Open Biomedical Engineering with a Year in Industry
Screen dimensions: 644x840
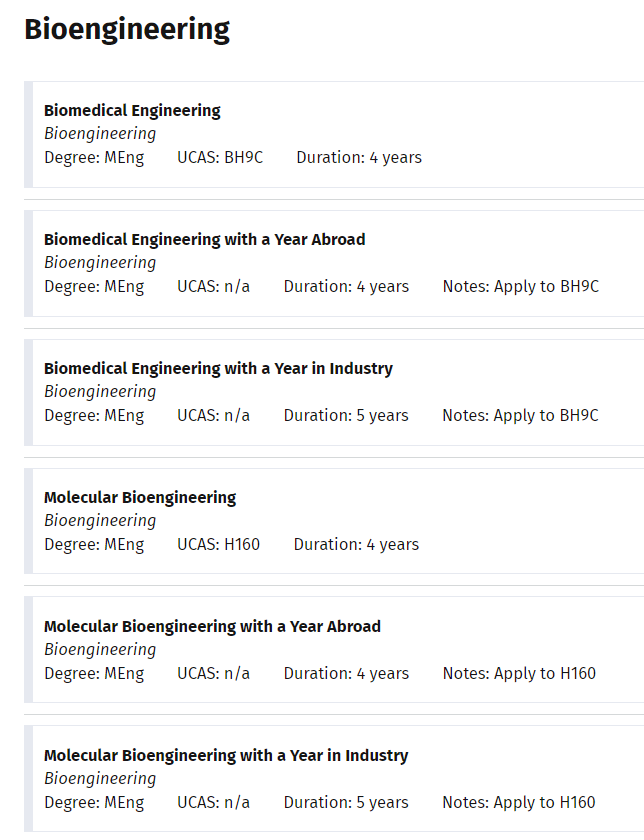(218, 369)
